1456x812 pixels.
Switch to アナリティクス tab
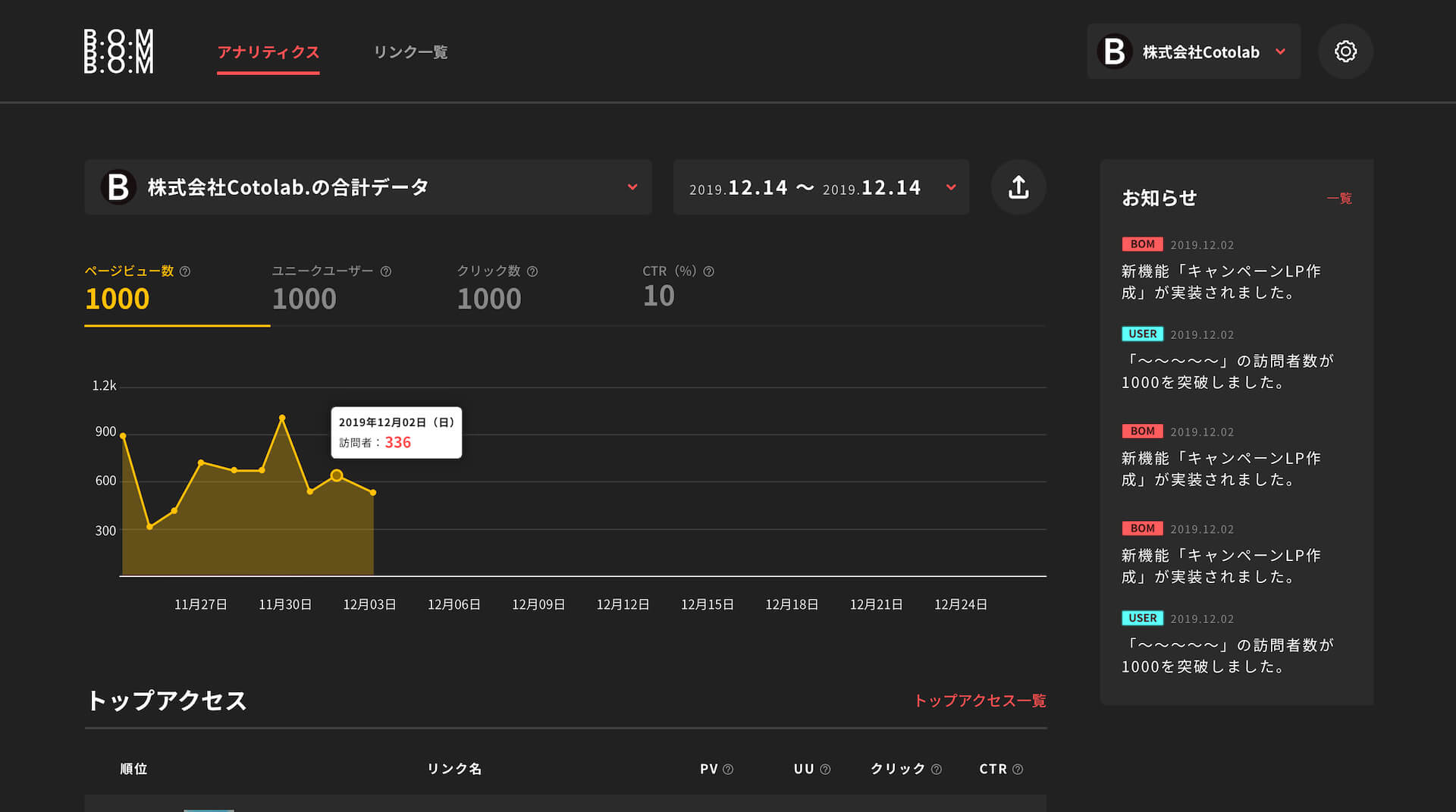point(268,52)
